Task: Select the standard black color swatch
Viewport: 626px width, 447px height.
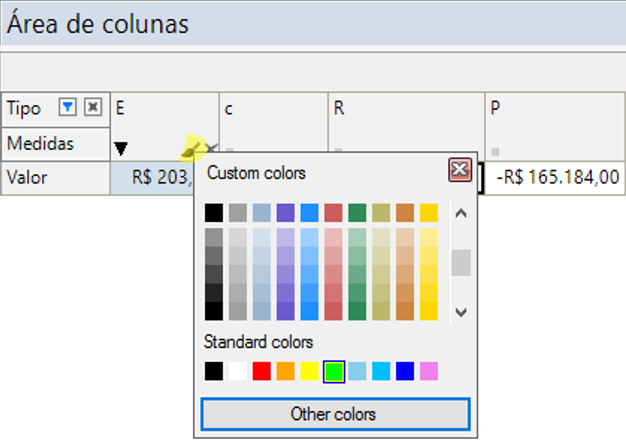Action: 214,371
